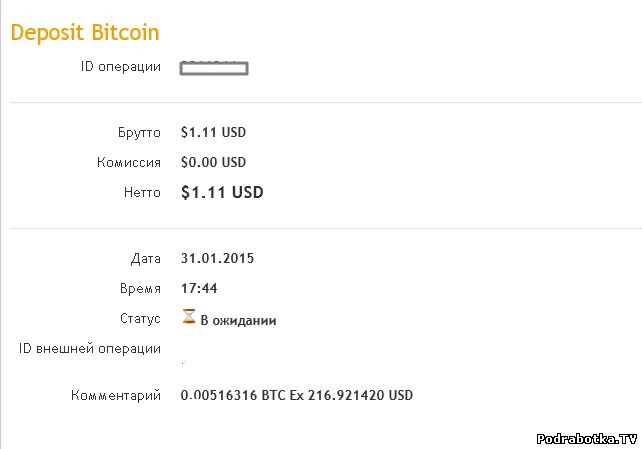This screenshot has width=642, height=449.
Task: Select the bold Нетто amount $1.11 USD
Action: (222, 192)
